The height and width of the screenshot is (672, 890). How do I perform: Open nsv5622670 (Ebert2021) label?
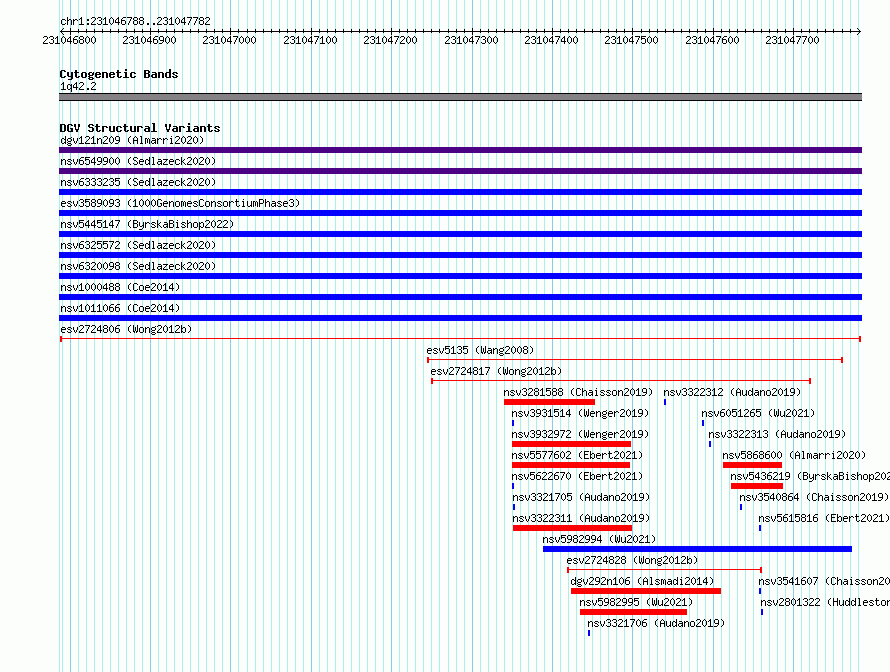point(577,476)
